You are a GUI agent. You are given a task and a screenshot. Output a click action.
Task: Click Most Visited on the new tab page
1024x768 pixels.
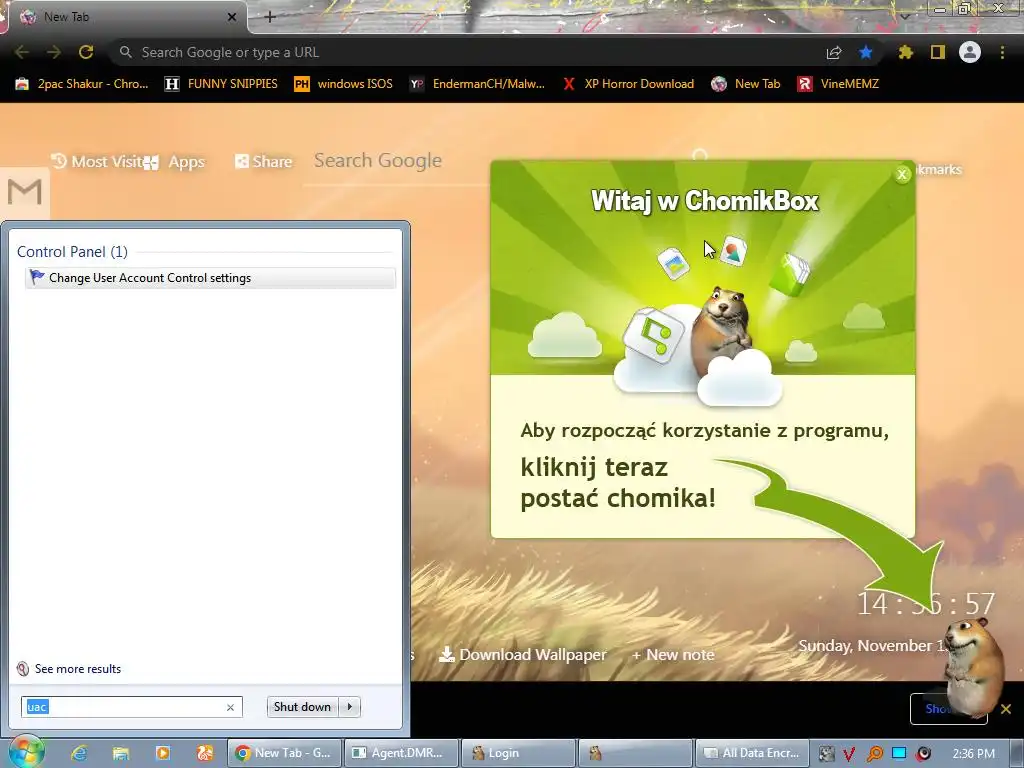coord(97,161)
